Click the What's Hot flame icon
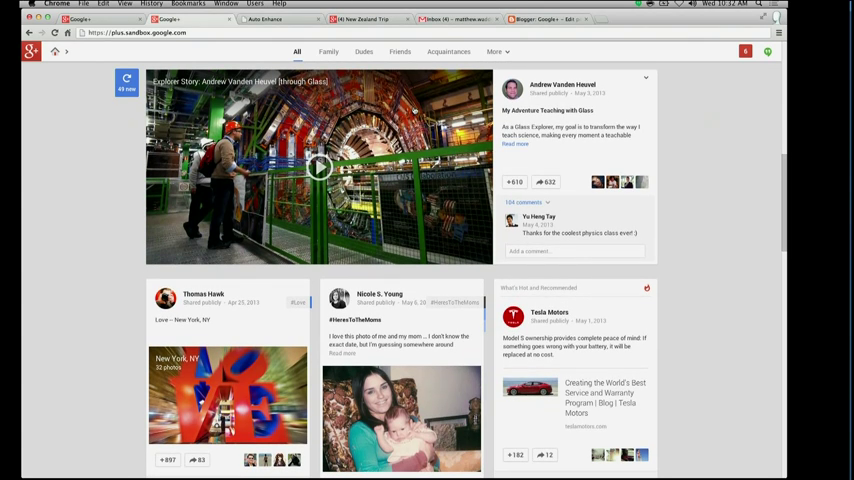 (x=647, y=288)
